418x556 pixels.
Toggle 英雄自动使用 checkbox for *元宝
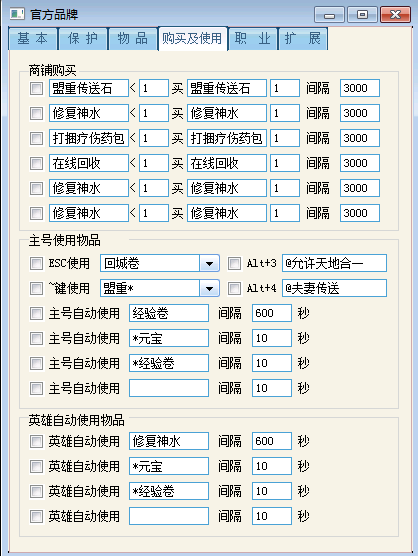[x=36, y=466]
